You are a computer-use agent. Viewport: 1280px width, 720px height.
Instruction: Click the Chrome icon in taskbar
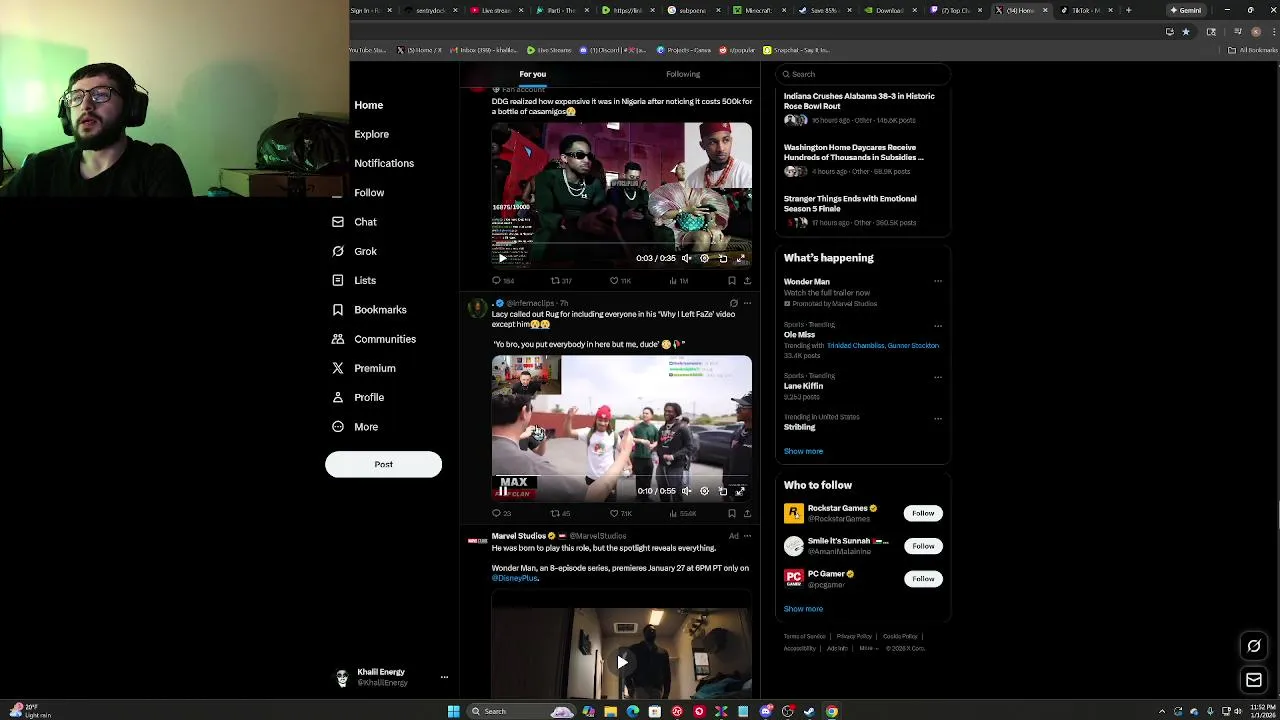coord(831,711)
